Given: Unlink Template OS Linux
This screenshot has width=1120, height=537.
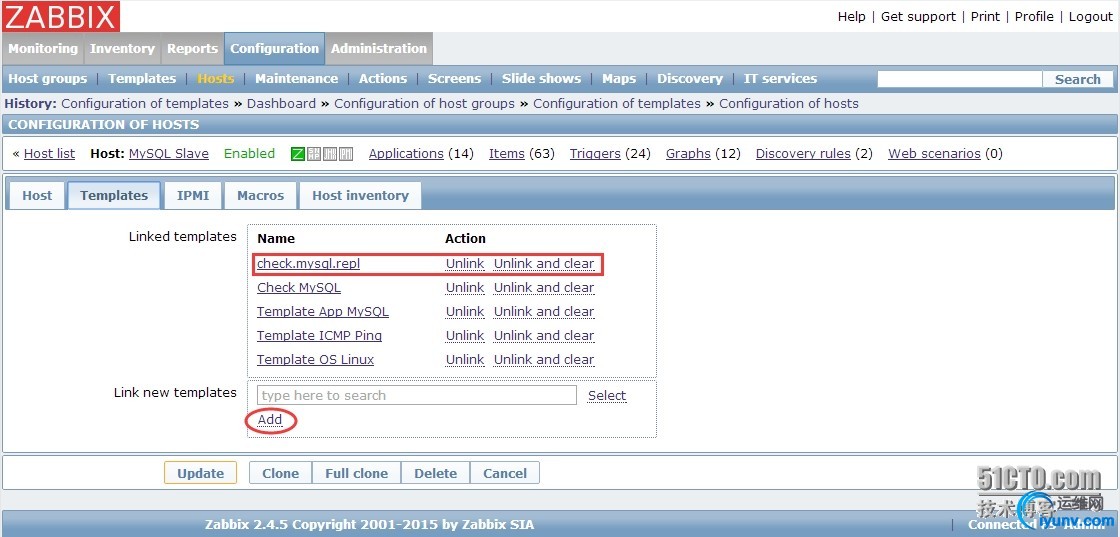Looking at the screenshot, I should tap(465, 360).
